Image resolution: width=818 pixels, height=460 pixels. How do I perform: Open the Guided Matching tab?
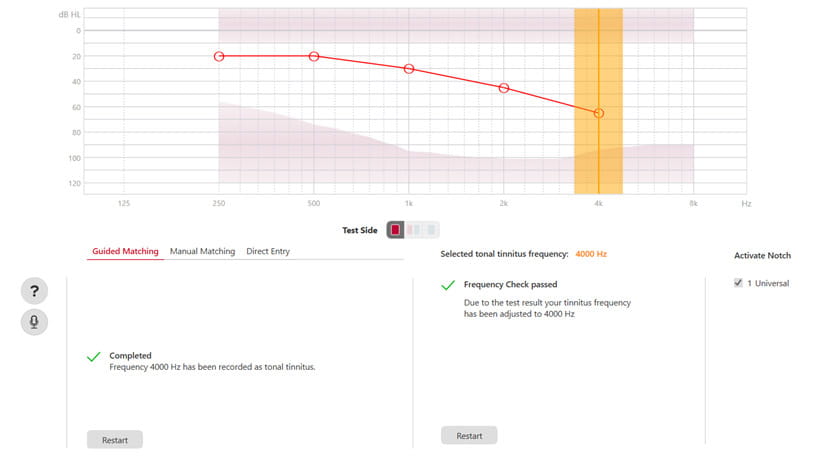pyautogui.click(x=125, y=252)
